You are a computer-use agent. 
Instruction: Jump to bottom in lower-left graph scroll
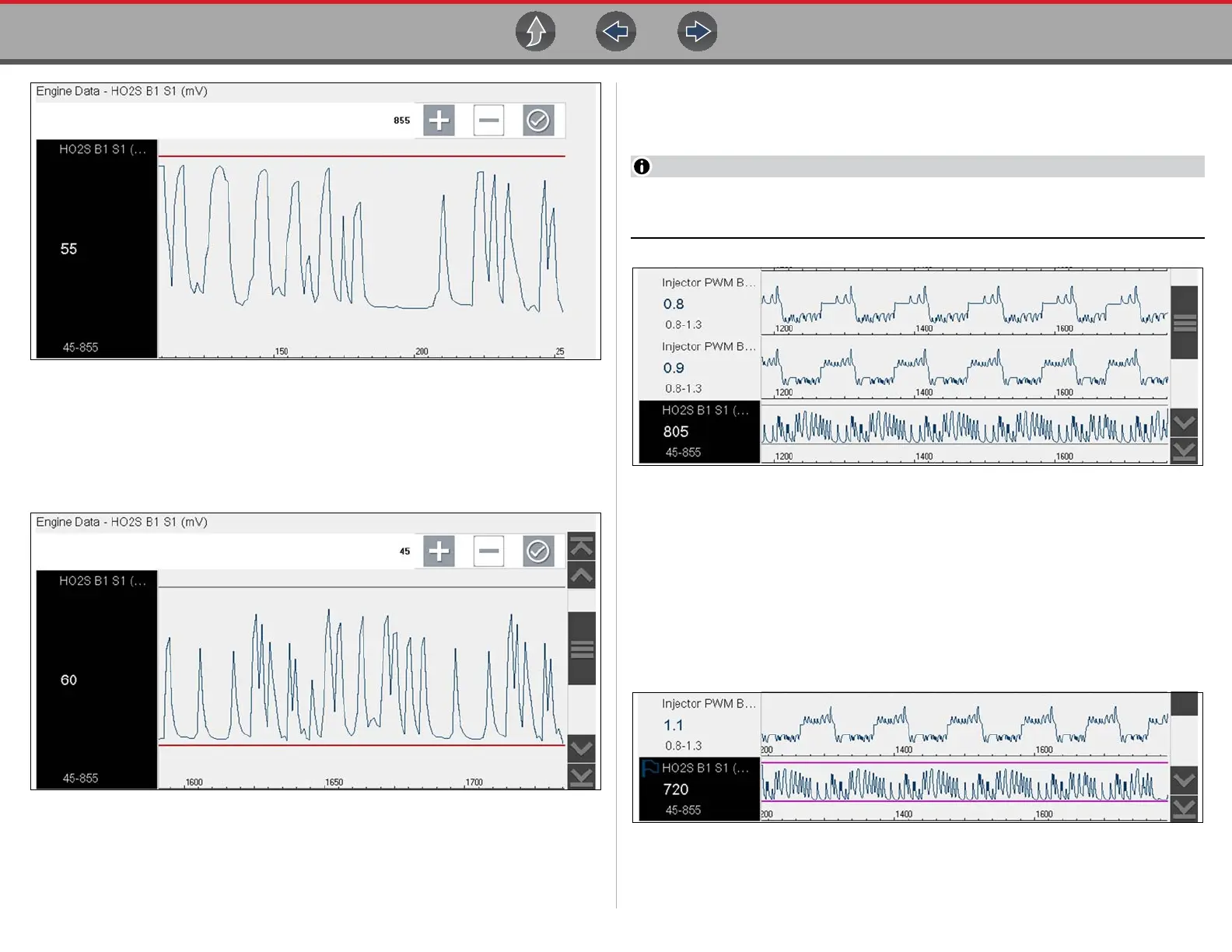click(x=582, y=776)
